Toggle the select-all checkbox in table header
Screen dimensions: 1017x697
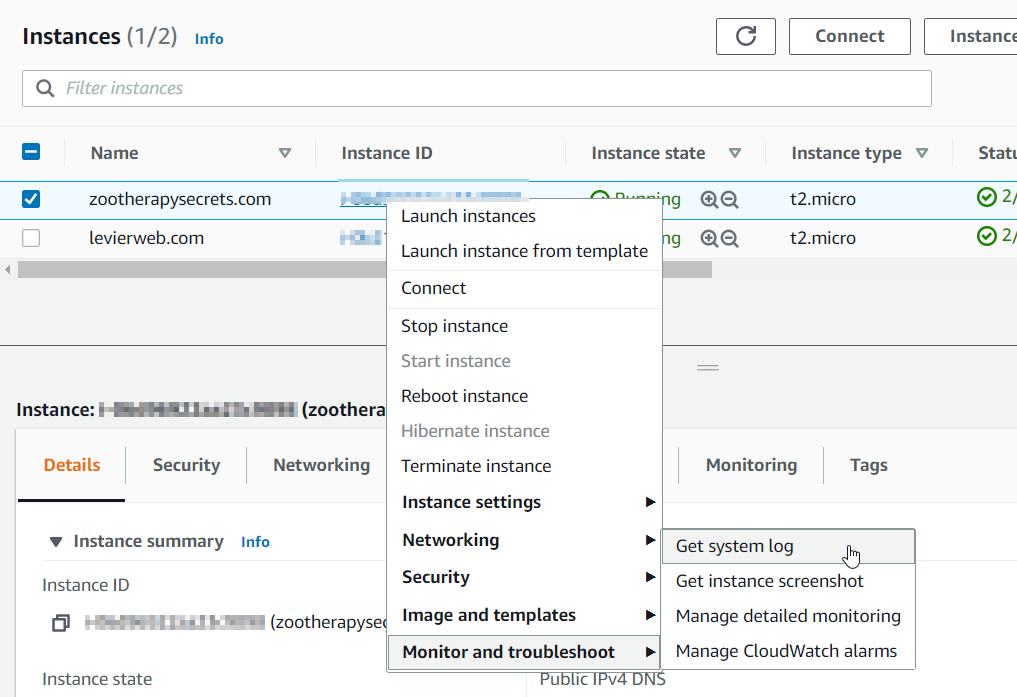click(x=31, y=152)
